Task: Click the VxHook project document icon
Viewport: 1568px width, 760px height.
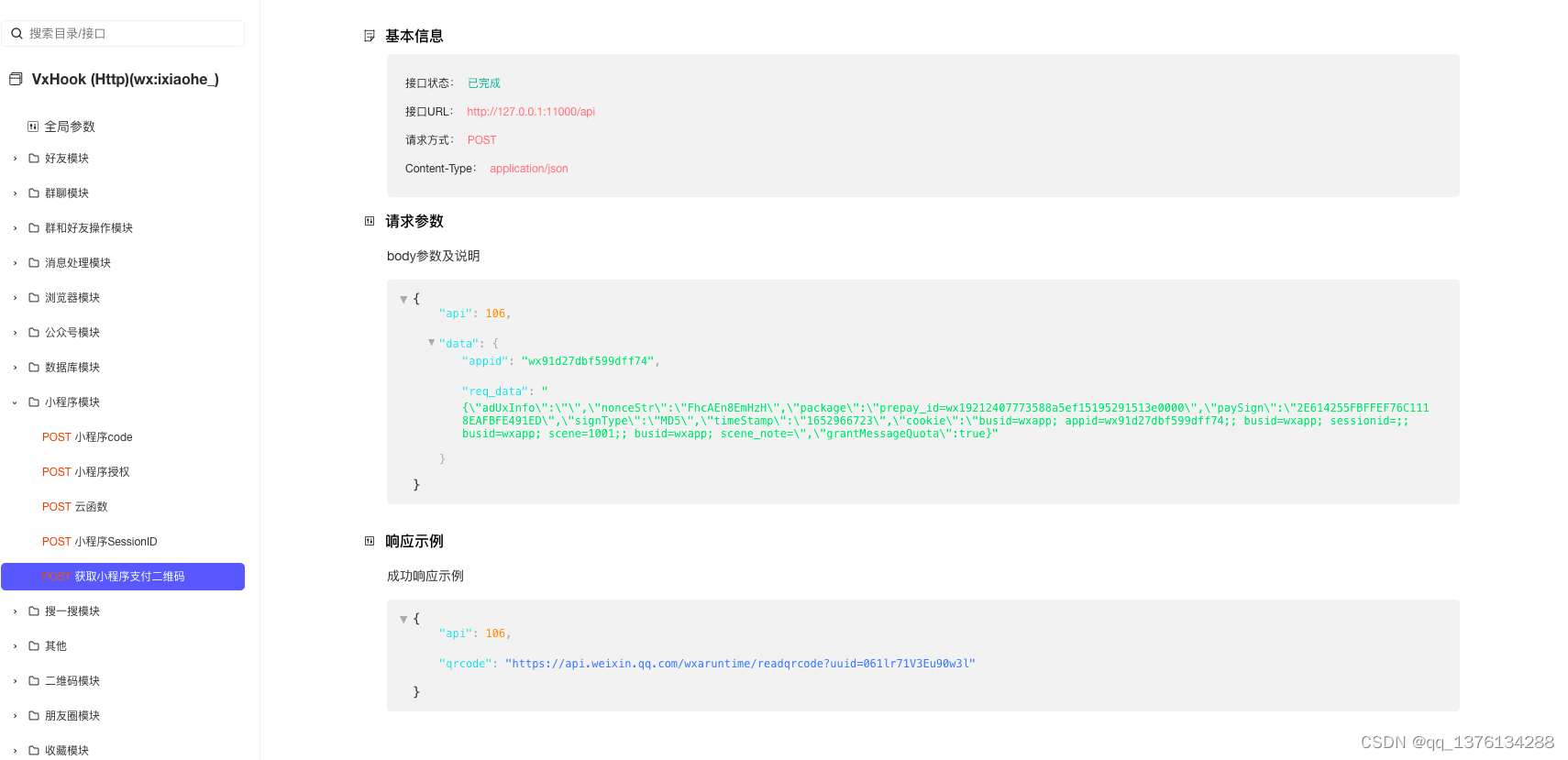Action: 16,80
